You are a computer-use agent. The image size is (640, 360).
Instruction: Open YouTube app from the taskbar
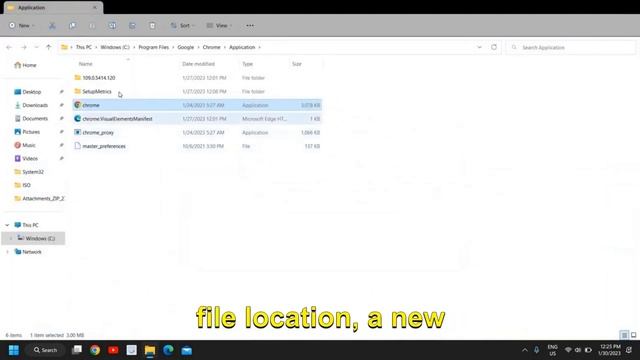pyautogui.click(x=113, y=350)
